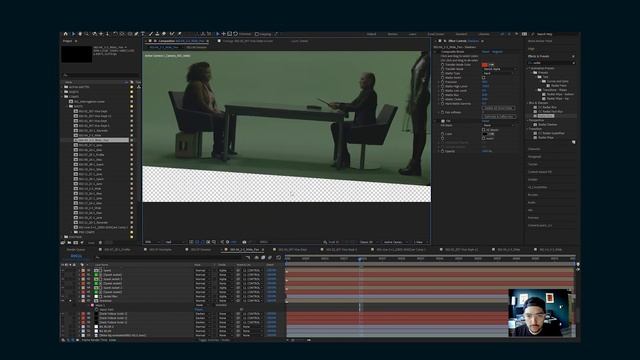Toggle visibility of first timeline layer

tap(62, 270)
